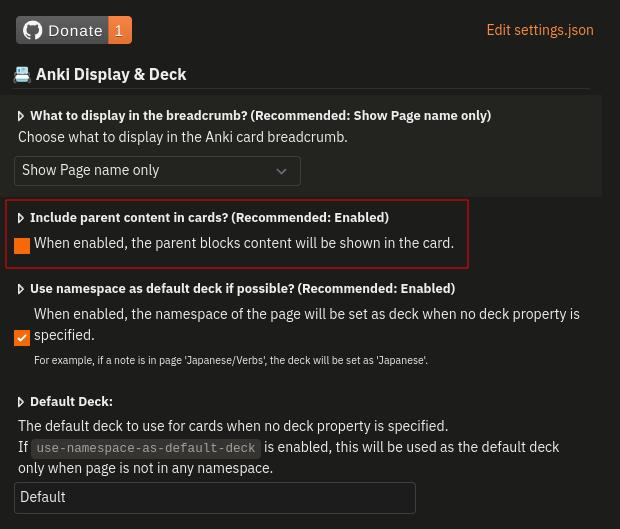Click the breadcrumb recommendation title text

point(261,115)
